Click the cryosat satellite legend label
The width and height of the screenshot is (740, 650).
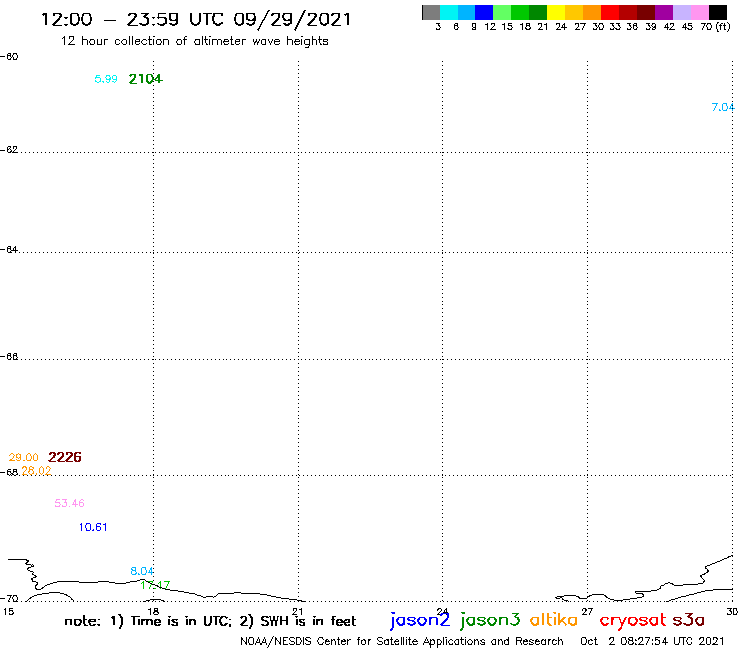click(x=633, y=620)
